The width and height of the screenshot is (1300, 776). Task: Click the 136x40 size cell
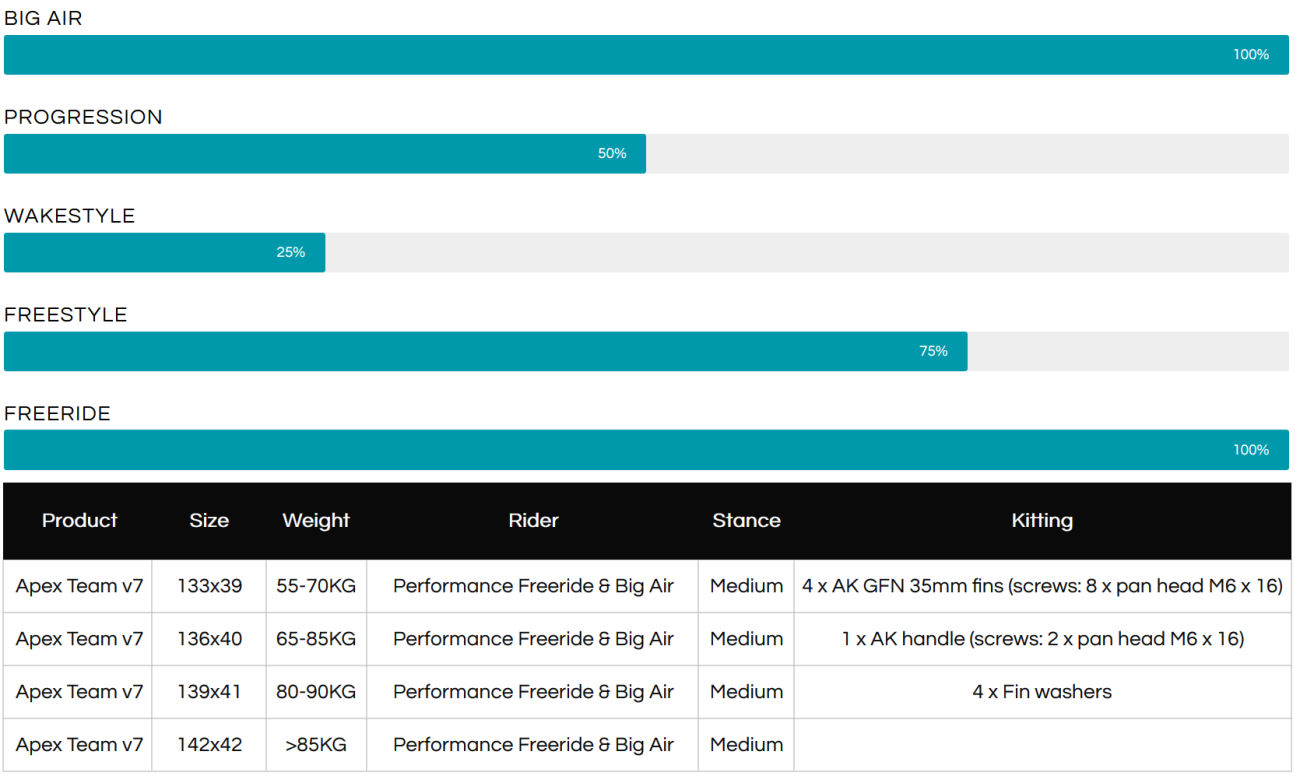tap(209, 639)
